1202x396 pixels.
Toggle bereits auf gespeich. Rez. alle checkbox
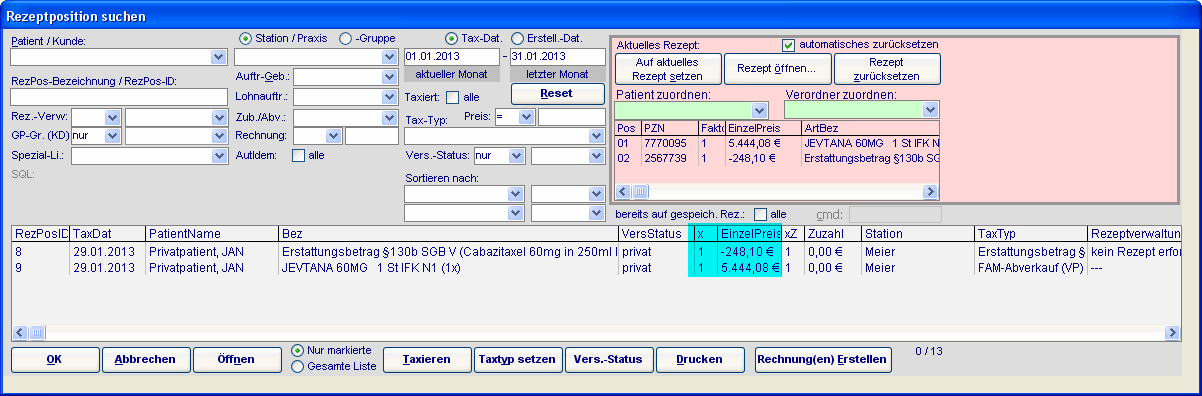tap(760, 214)
